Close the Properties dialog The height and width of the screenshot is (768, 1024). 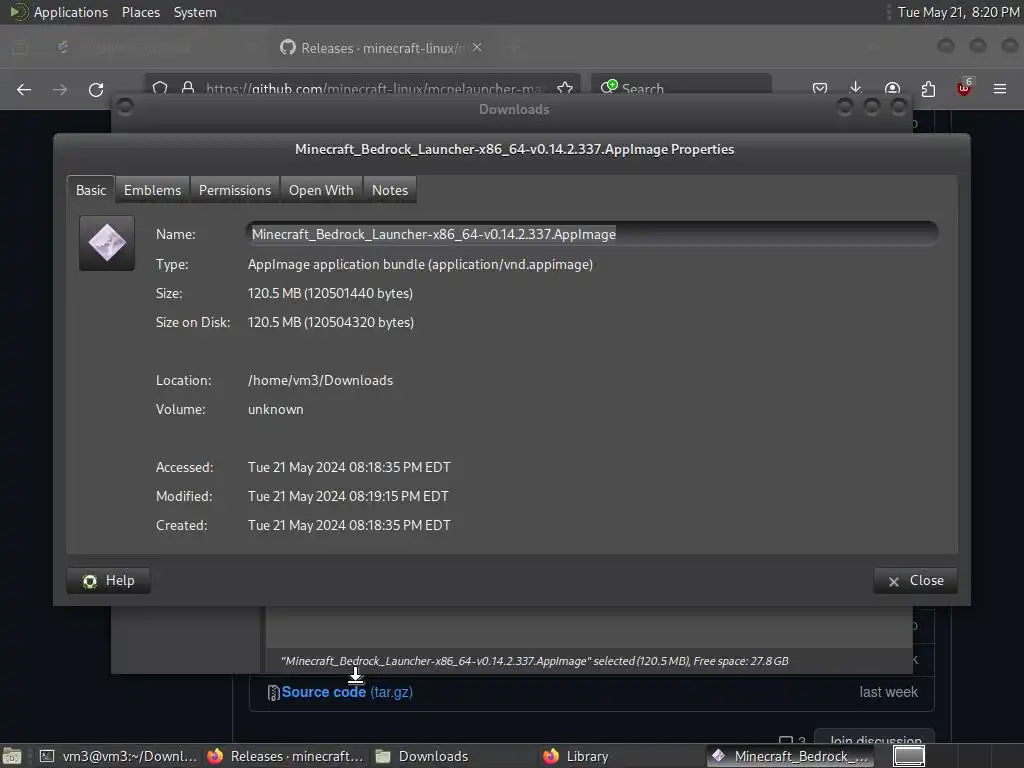click(916, 581)
